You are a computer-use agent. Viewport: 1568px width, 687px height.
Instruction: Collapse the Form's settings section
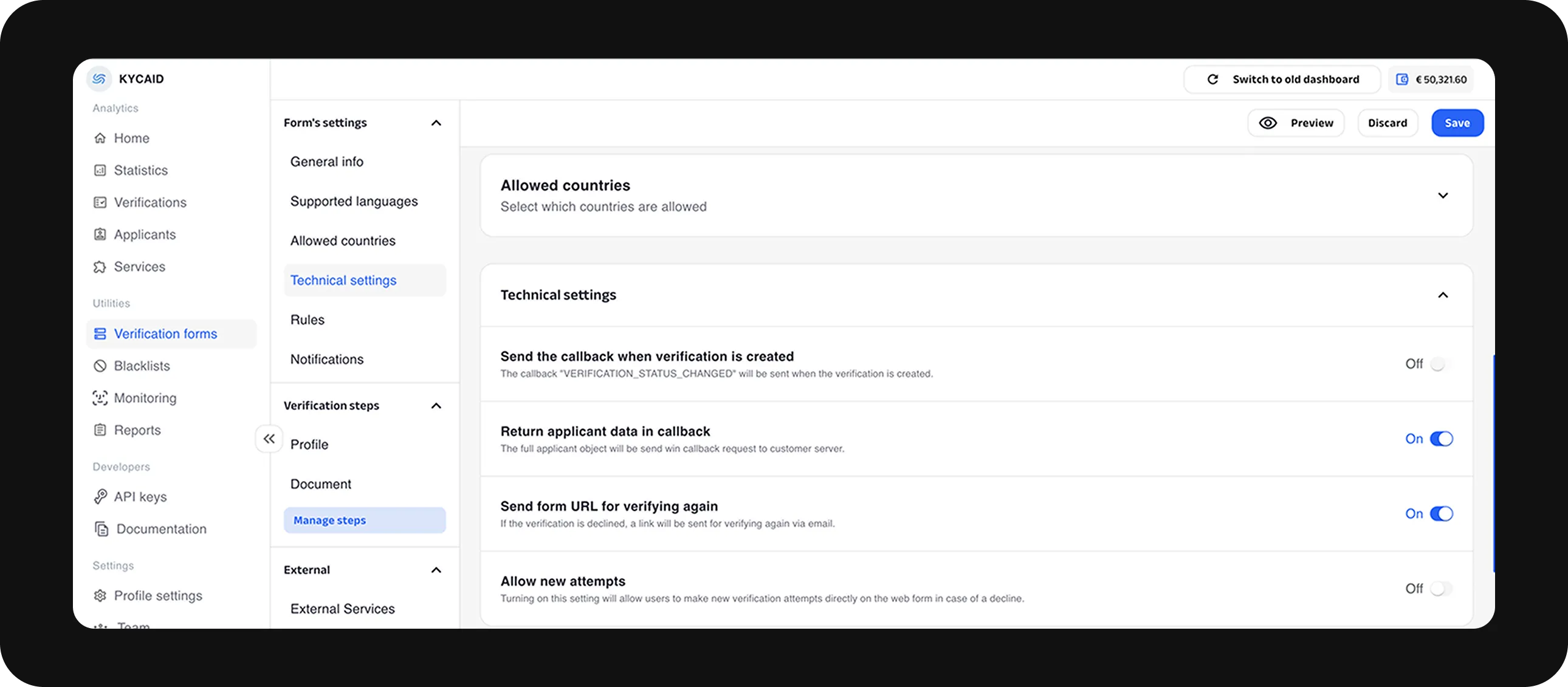point(436,122)
